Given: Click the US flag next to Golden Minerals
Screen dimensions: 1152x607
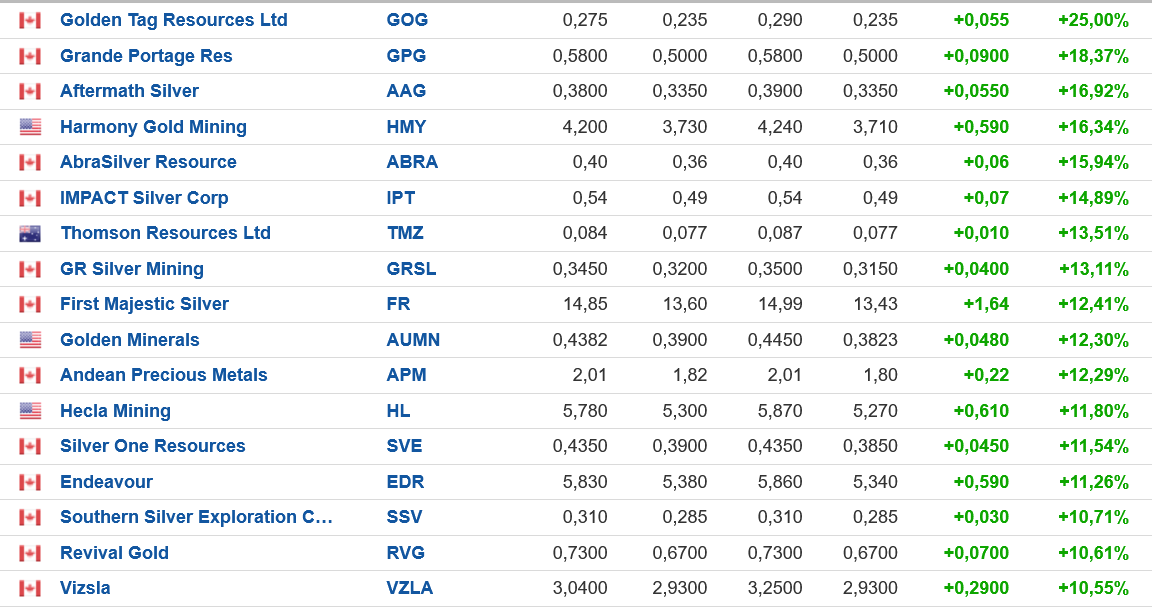Looking at the screenshot, I should pos(30,340).
